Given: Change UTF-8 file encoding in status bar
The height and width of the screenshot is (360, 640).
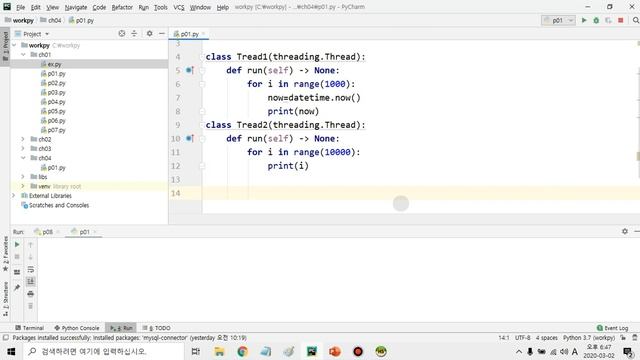Looking at the screenshot, I should [522, 338].
